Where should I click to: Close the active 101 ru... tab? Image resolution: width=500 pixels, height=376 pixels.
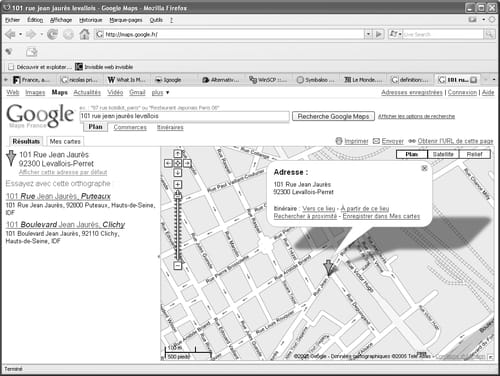pyautogui.click(x=473, y=80)
